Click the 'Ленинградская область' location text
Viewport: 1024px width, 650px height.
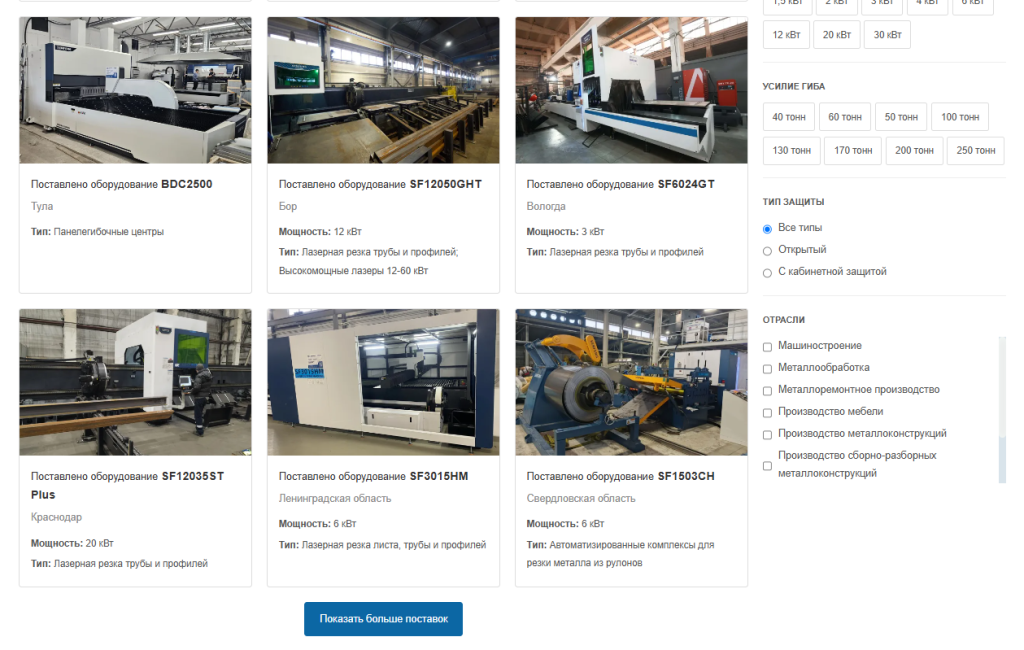click(335, 498)
